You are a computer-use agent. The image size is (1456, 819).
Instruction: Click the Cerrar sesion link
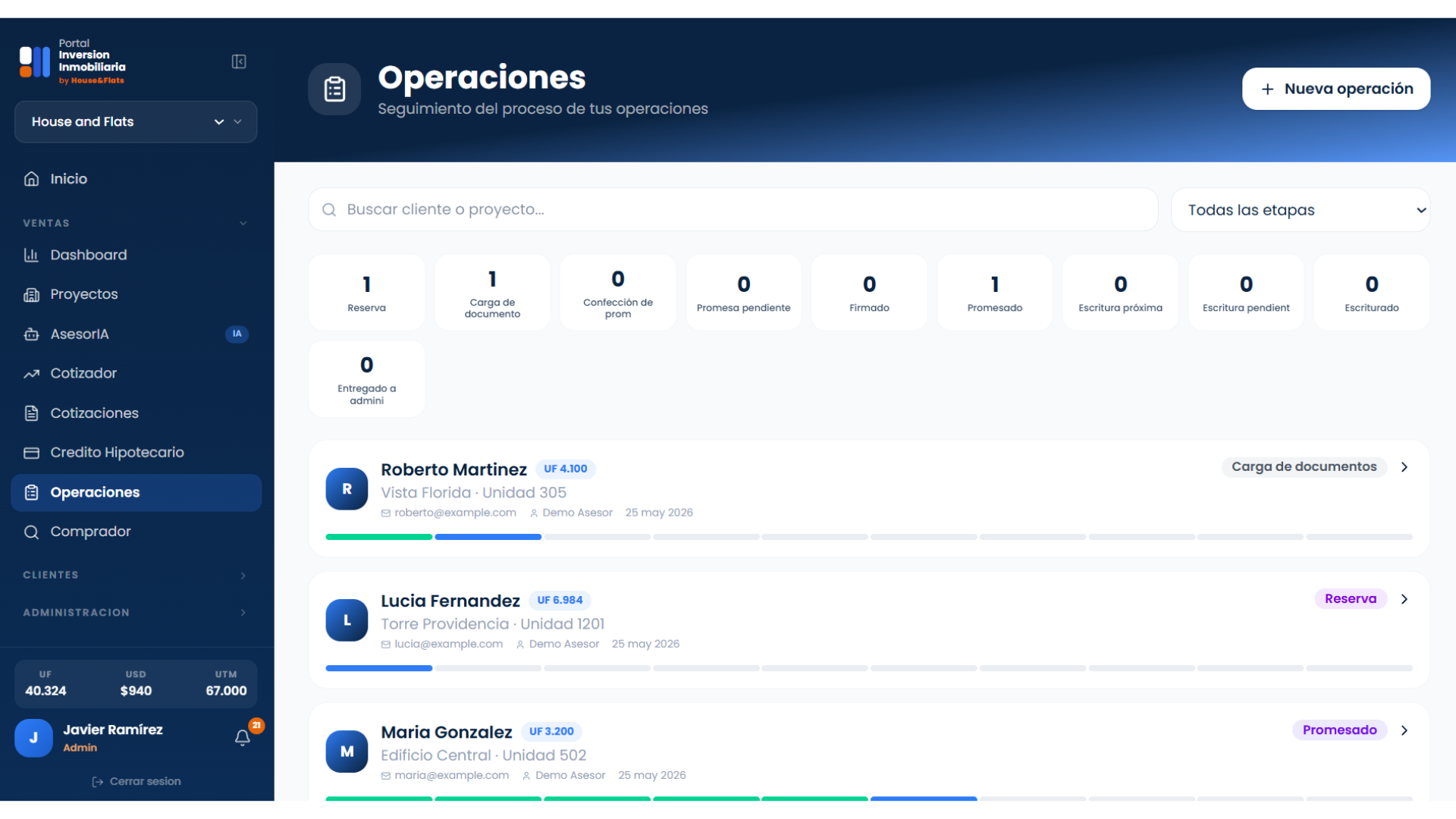coord(136,782)
